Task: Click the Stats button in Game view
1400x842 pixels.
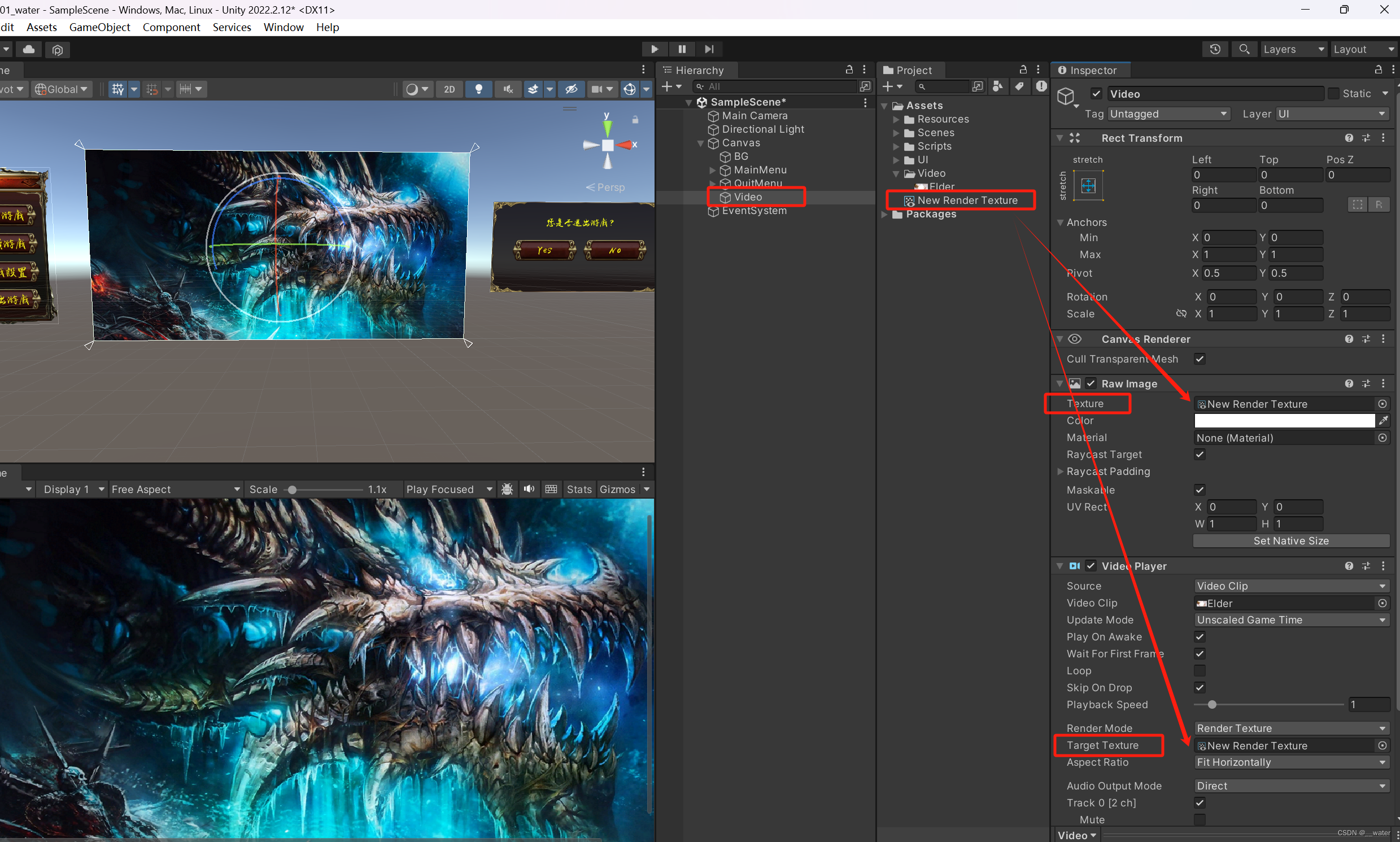Action: point(579,489)
